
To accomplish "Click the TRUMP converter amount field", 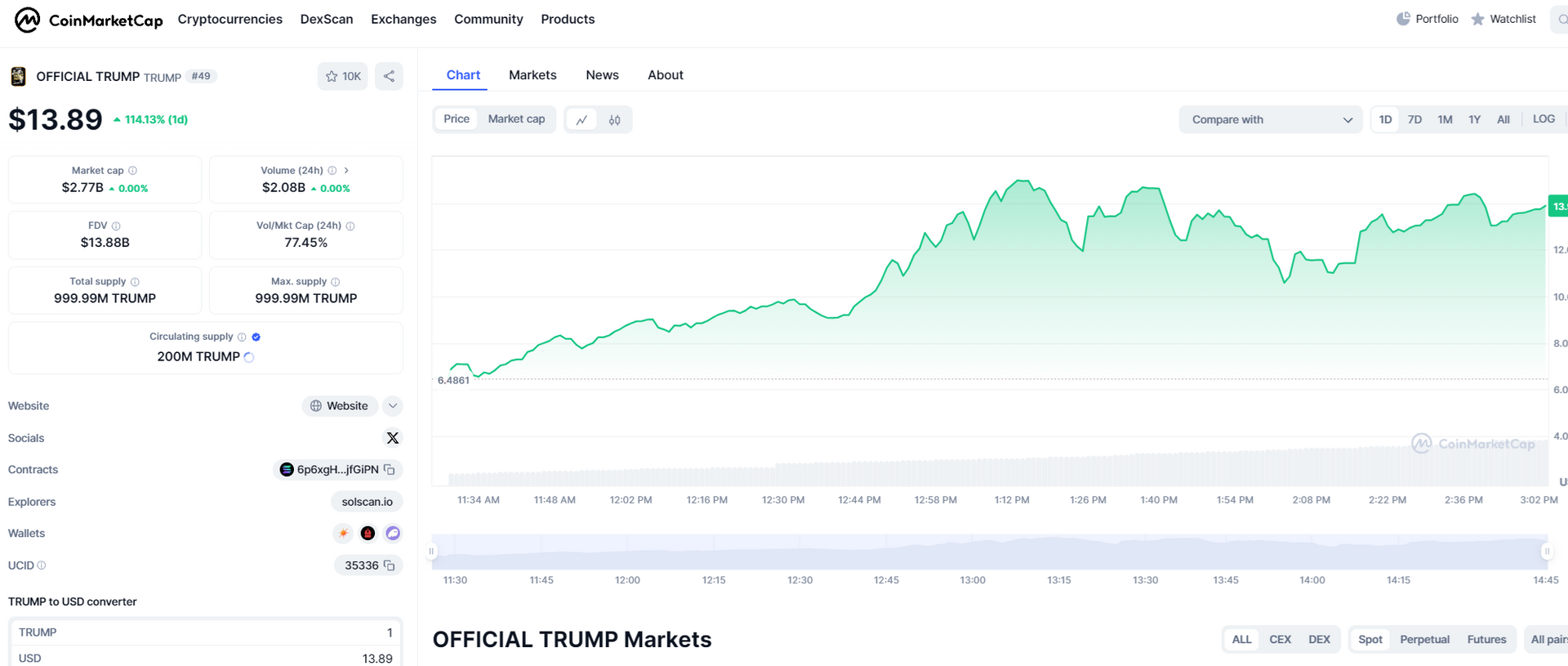I will point(205,632).
